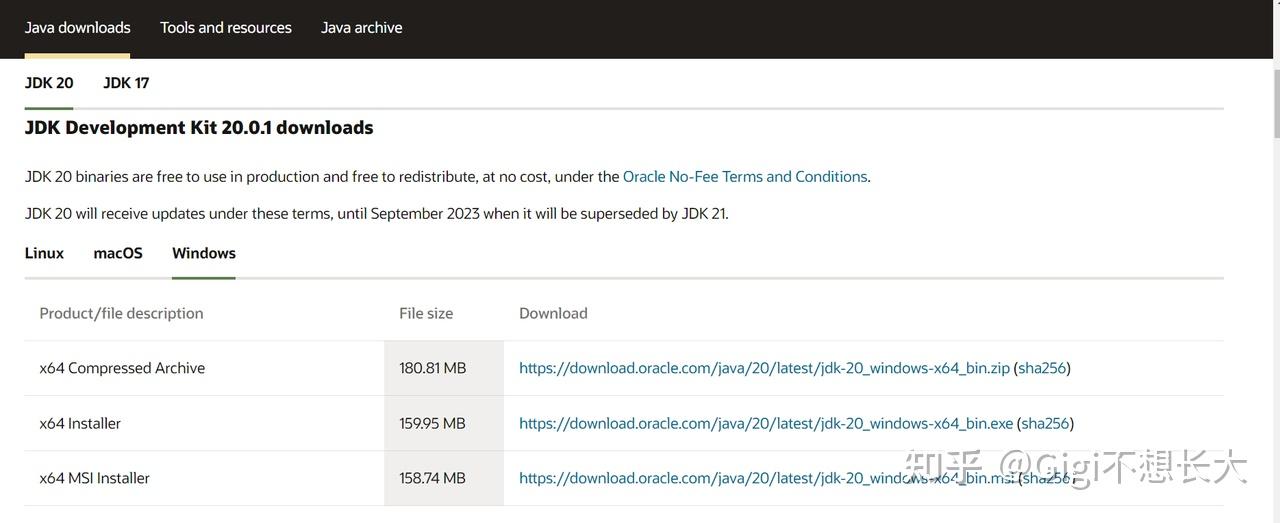Select the Windows tab
This screenshot has height=523, width=1280.
click(204, 253)
